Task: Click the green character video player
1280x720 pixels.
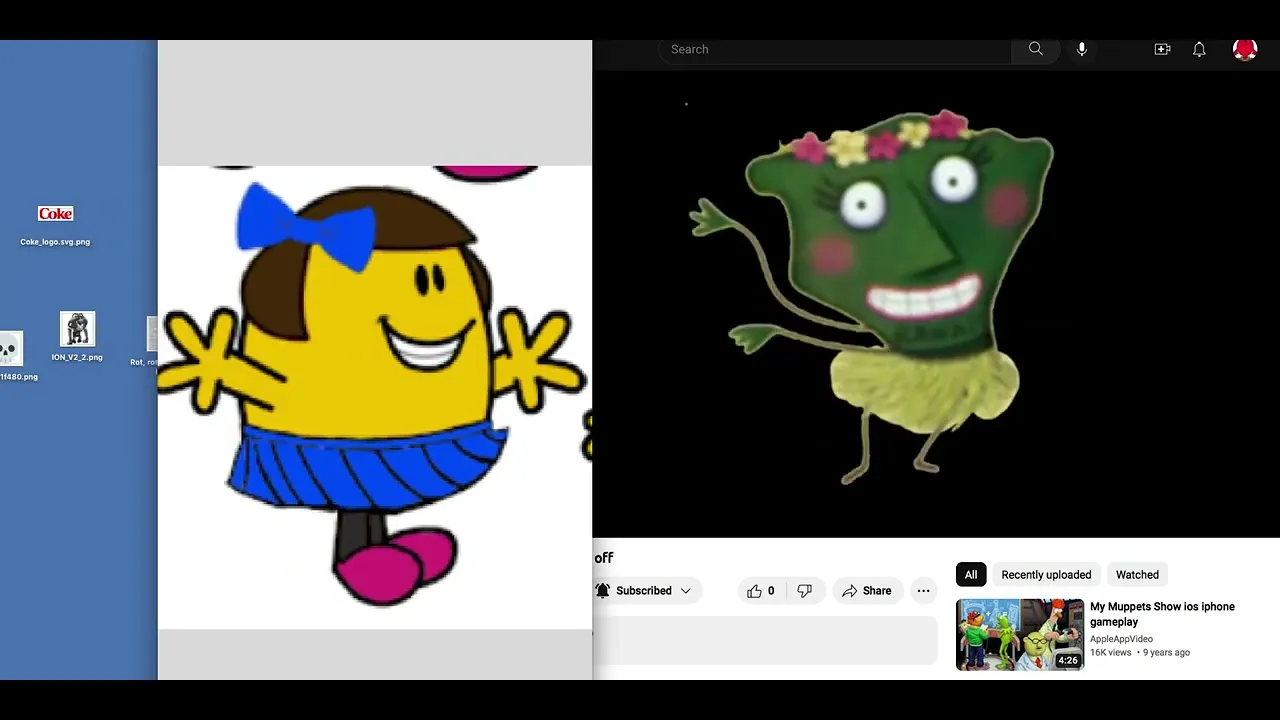Action: [936, 305]
